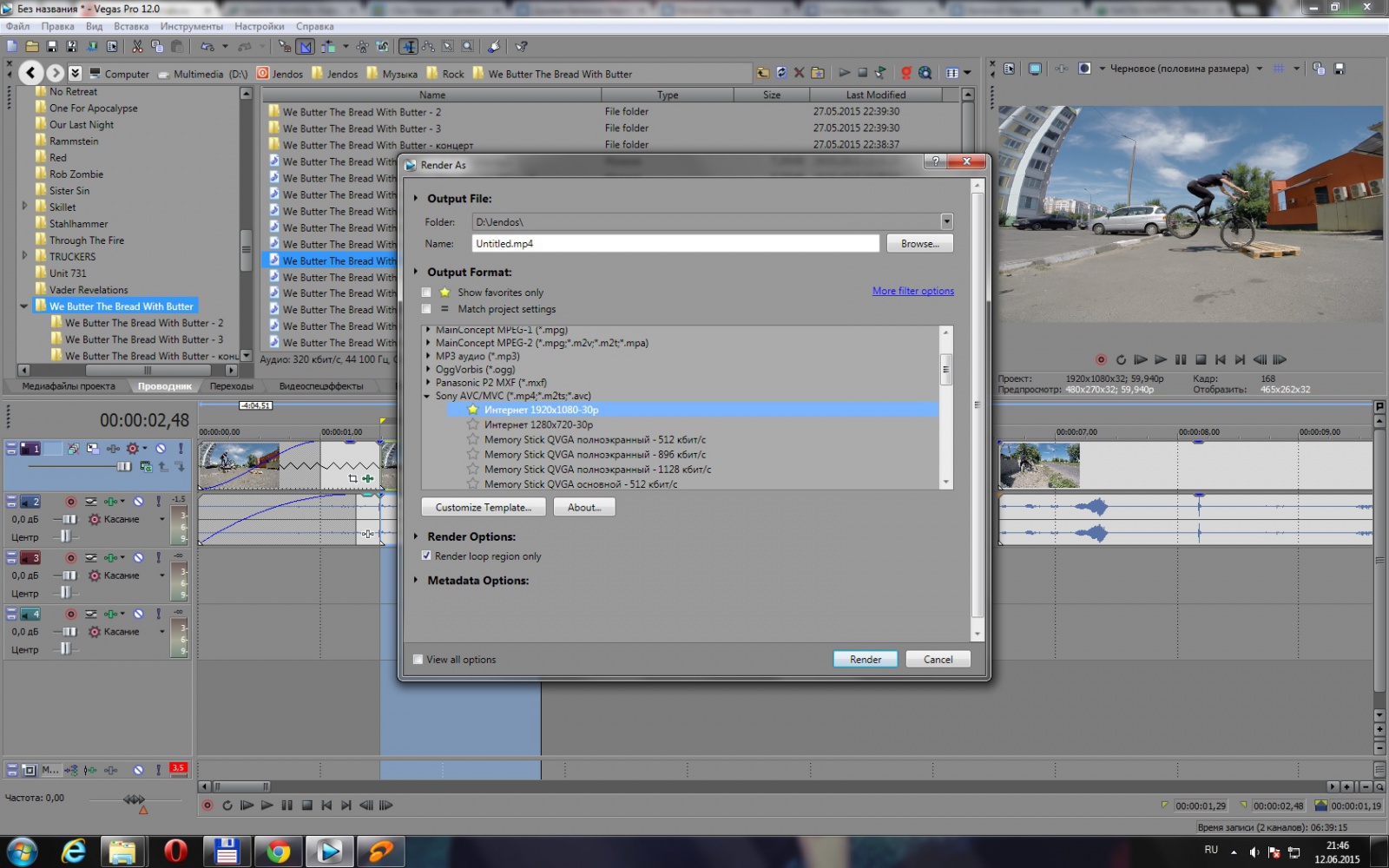Click the record button in preview controls

click(1101, 359)
